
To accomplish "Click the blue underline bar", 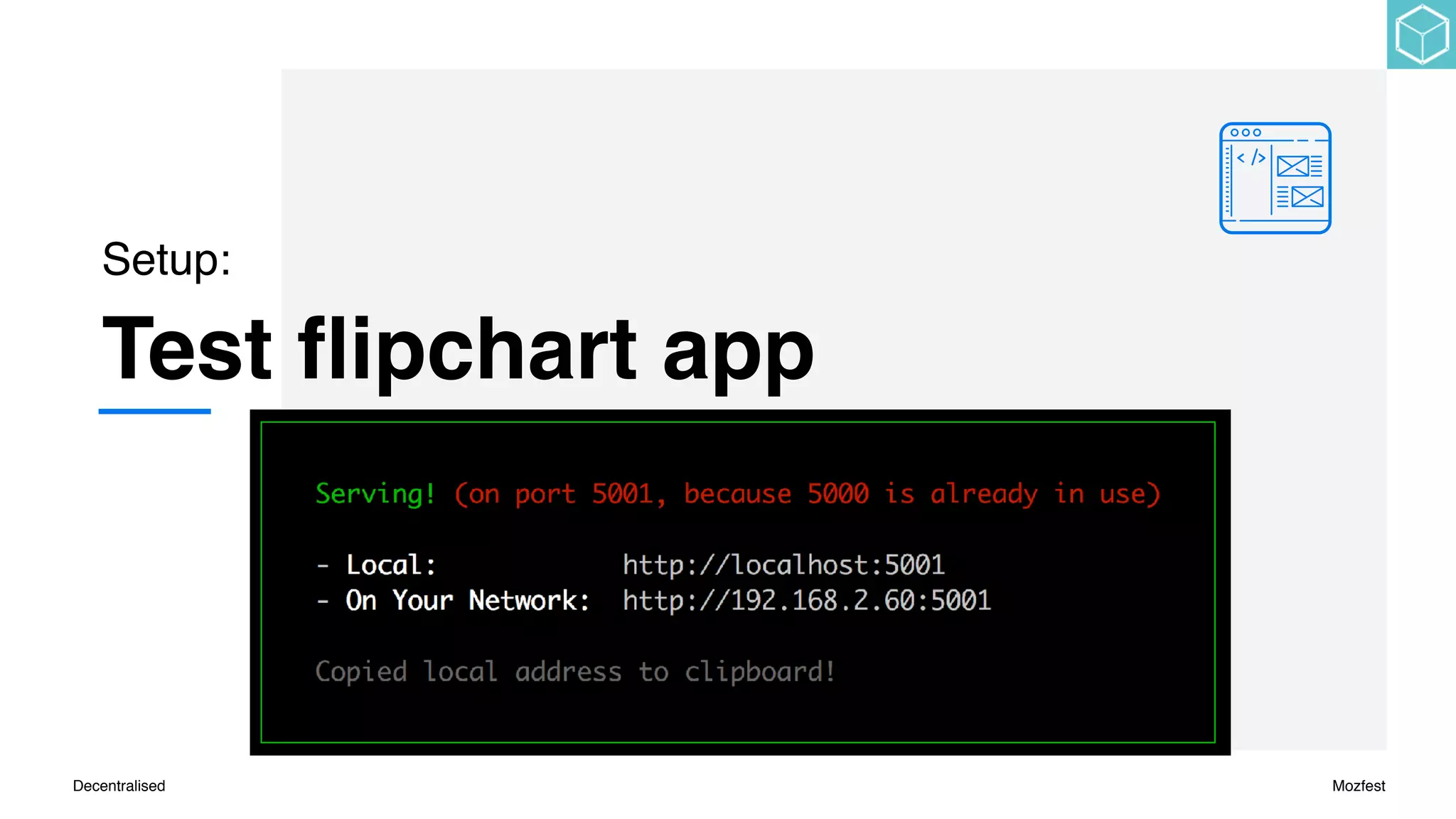I will pos(154,411).
